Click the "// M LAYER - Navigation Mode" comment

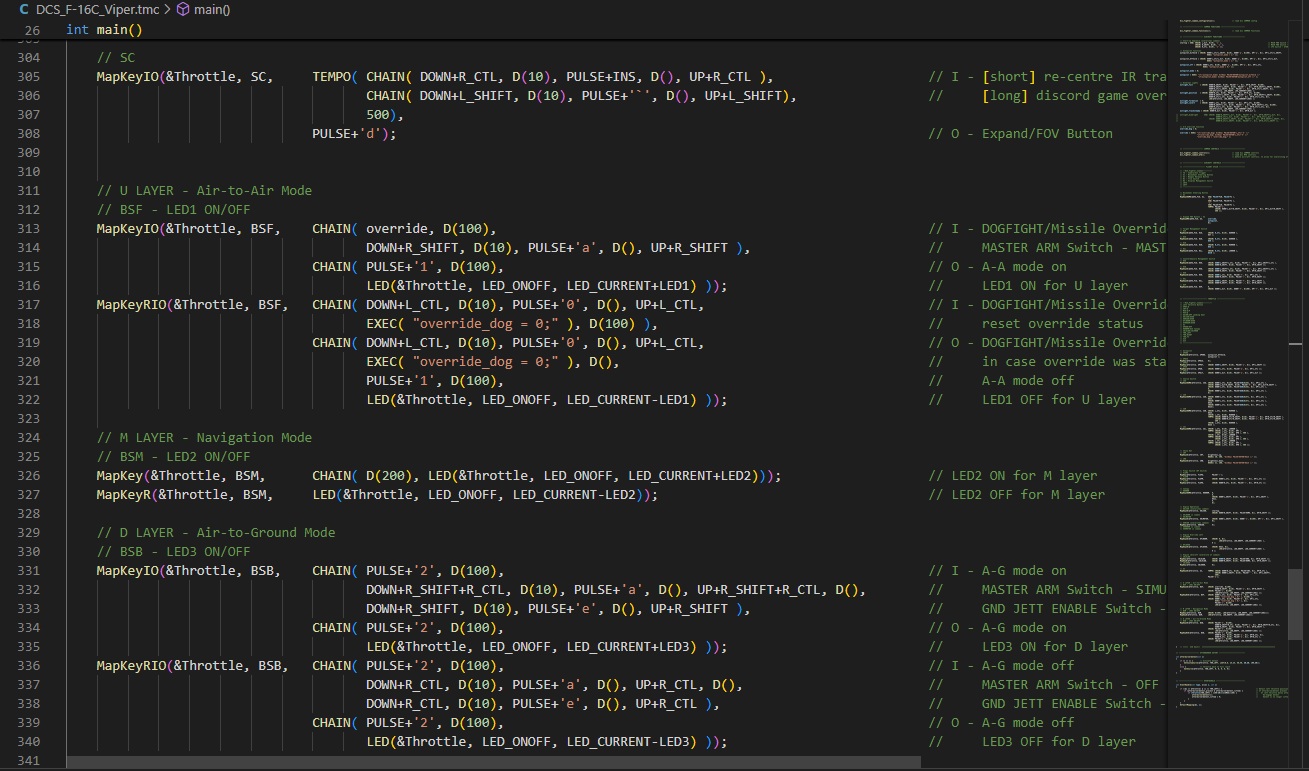(204, 438)
